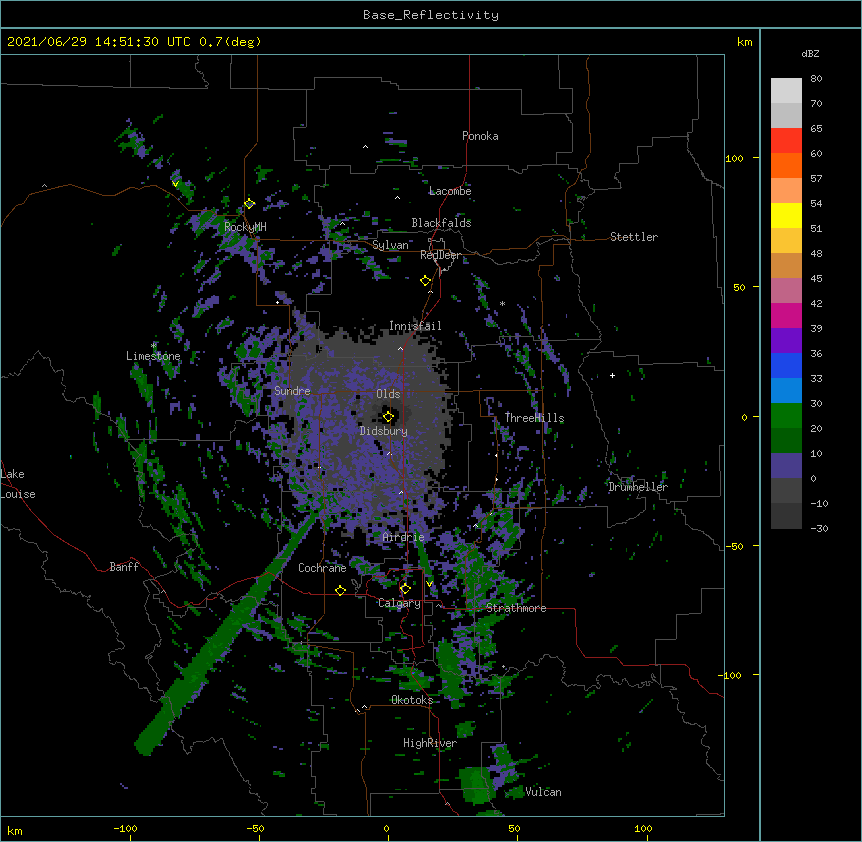Click the Vulcan town label

543,792
